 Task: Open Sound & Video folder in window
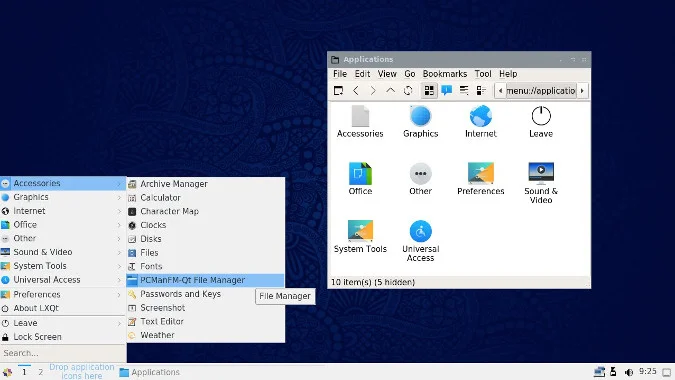click(541, 183)
